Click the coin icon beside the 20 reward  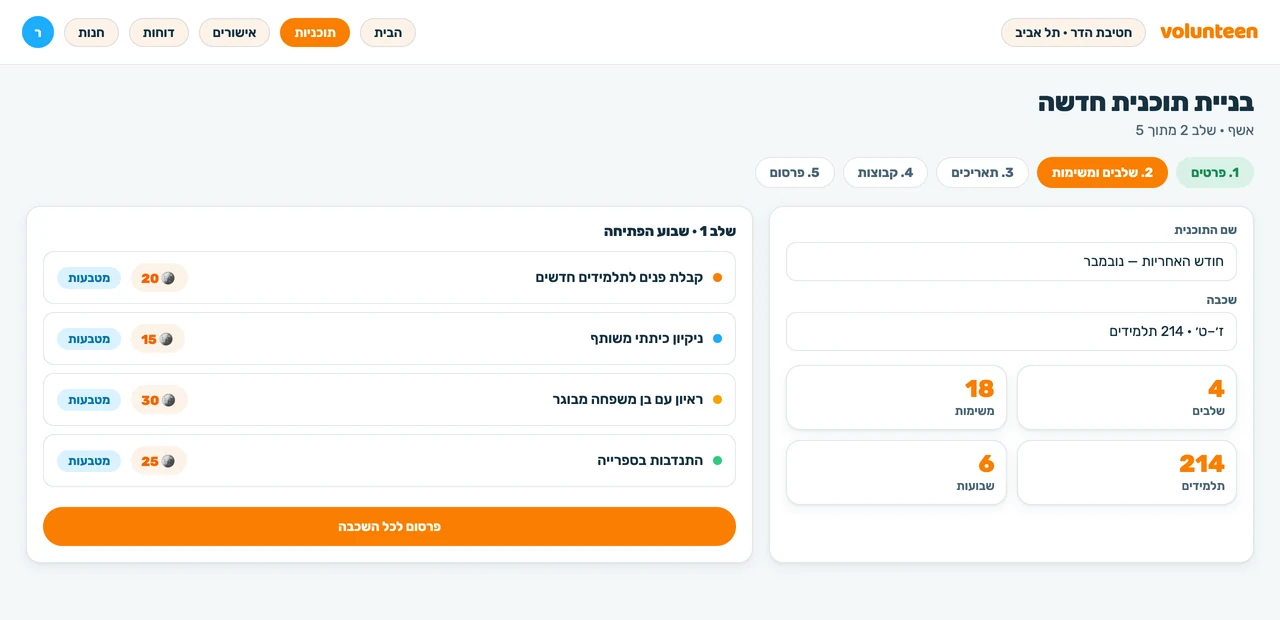coord(168,278)
